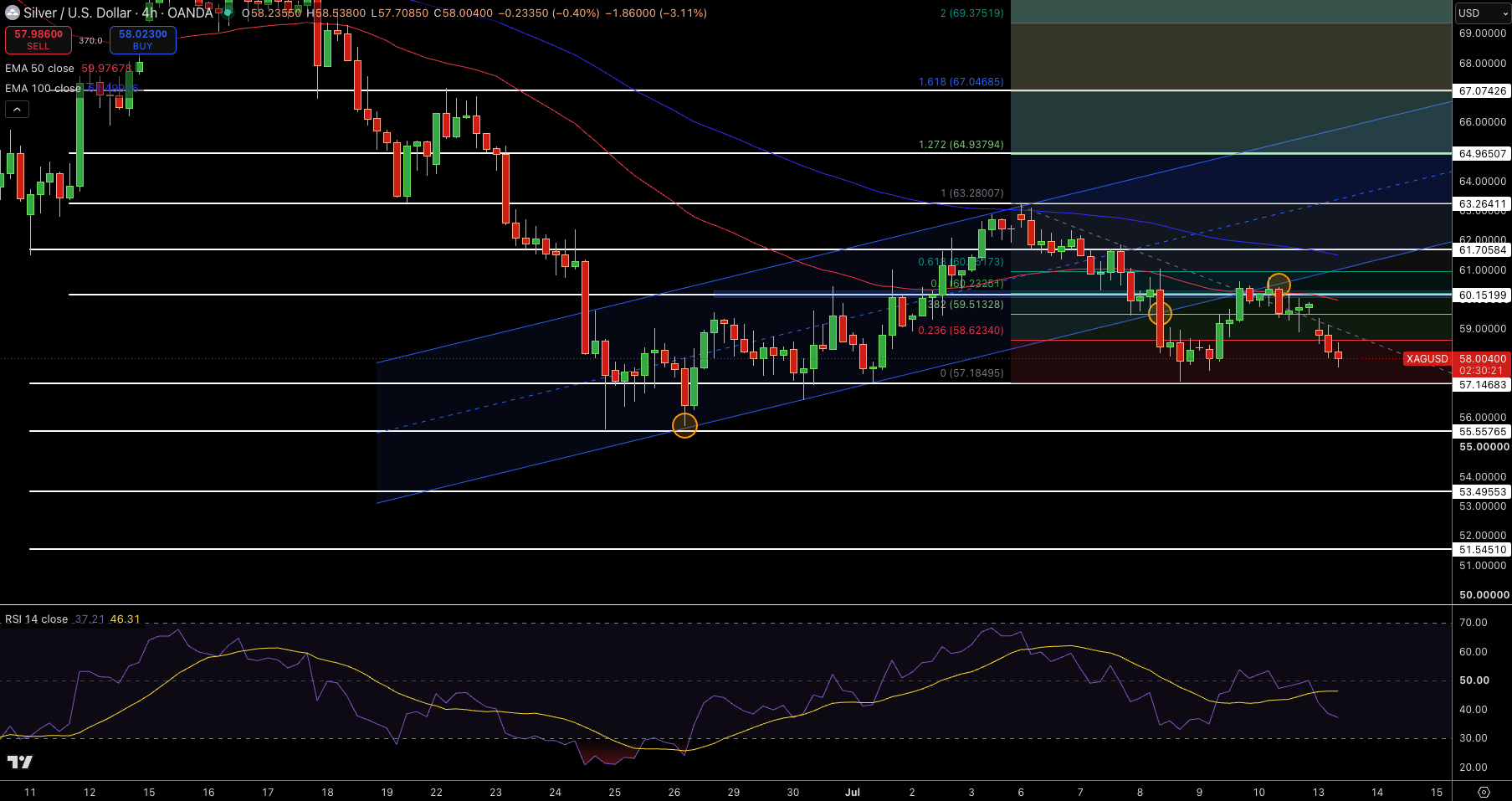This screenshot has width=1512, height=801.
Task: Click the 57.14683 price line label
Action: (1482, 384)
